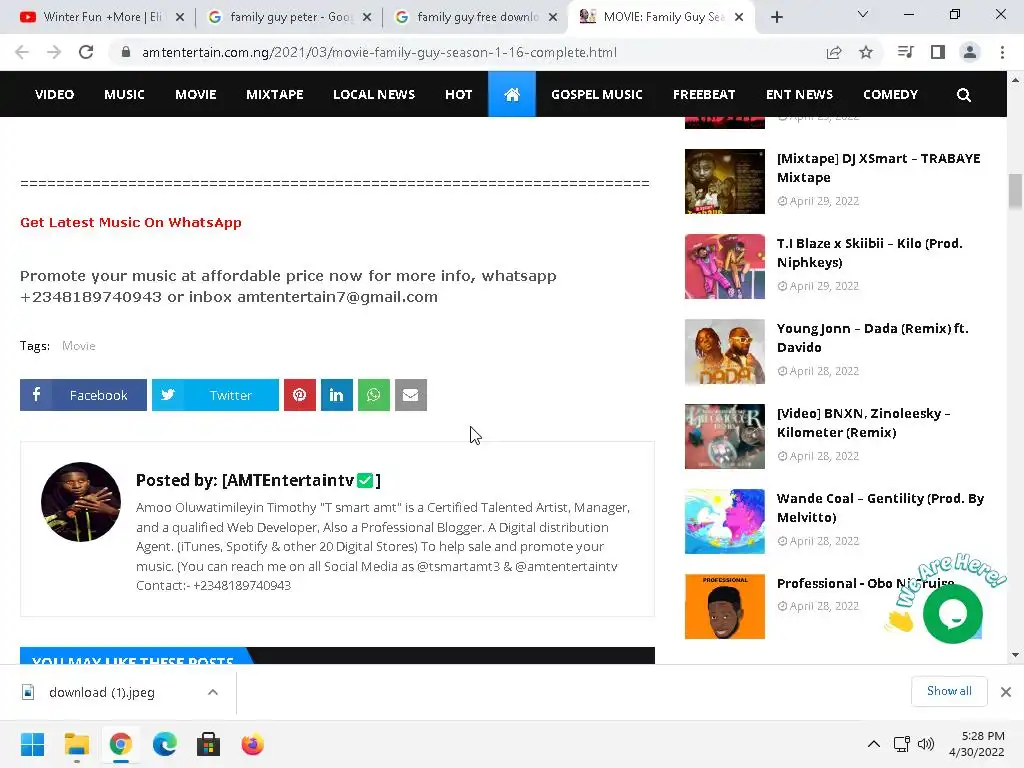This screenshot has height=768, width=1024.
Task: Open the MOVIE menu item
Action: coord(195,95)
